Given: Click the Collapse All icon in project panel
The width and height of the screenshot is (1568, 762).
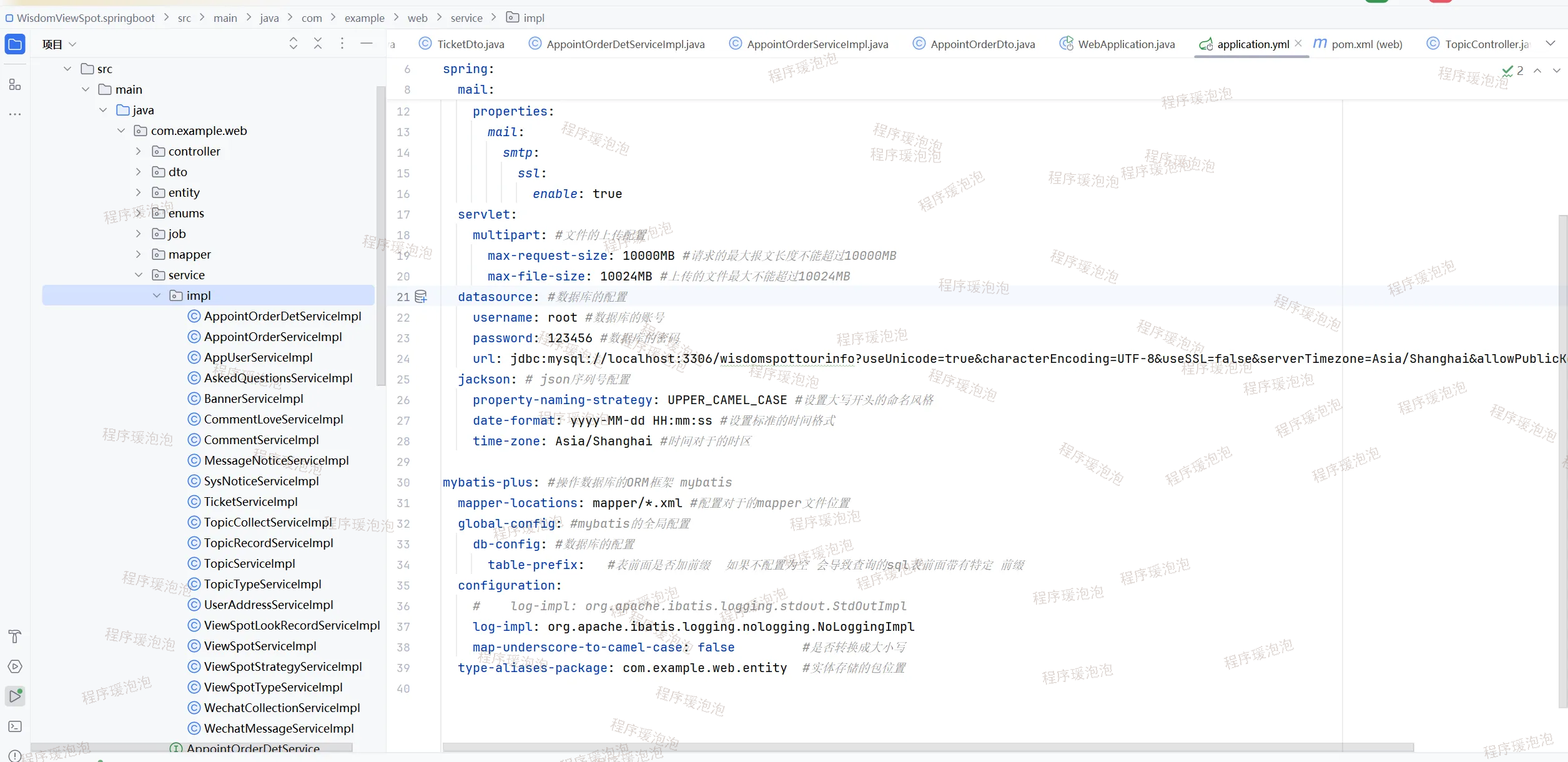Looking at the screenshot, I should point(318,43).
